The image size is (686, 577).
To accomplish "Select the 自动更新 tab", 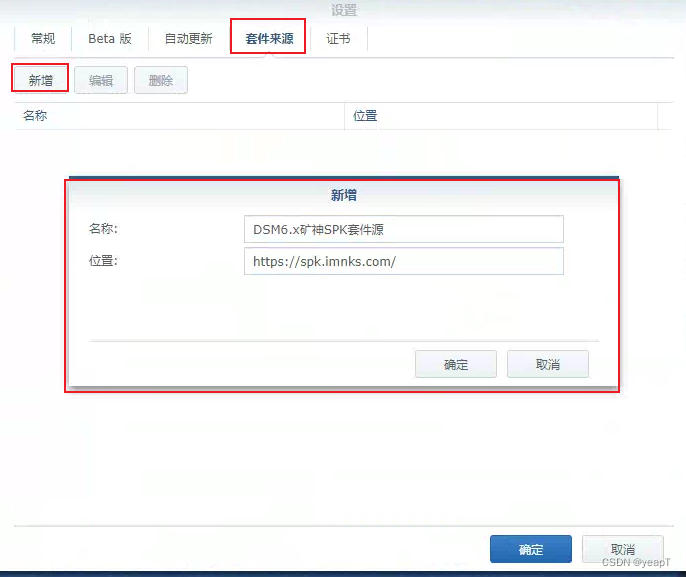I will (x=189, y=38).
